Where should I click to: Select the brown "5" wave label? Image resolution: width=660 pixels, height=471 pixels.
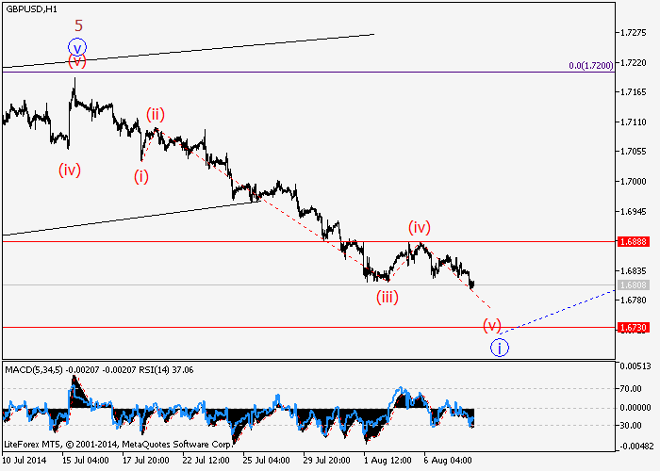79,26
